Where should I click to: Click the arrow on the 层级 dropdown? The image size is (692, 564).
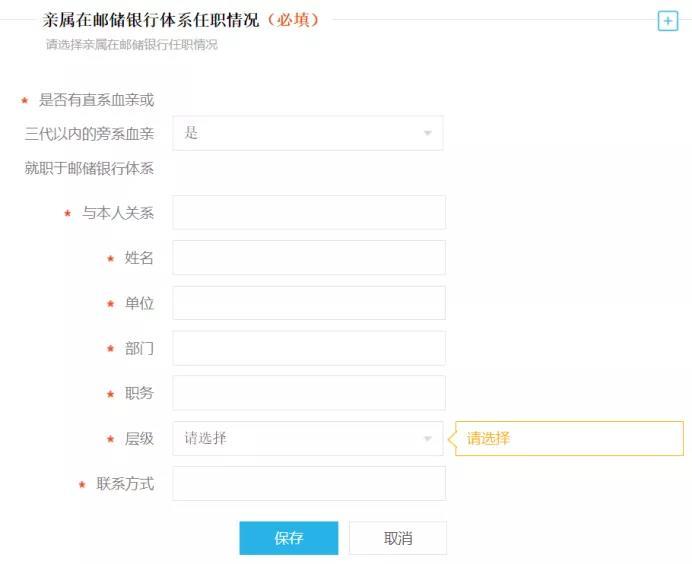[x=427, y=439]
